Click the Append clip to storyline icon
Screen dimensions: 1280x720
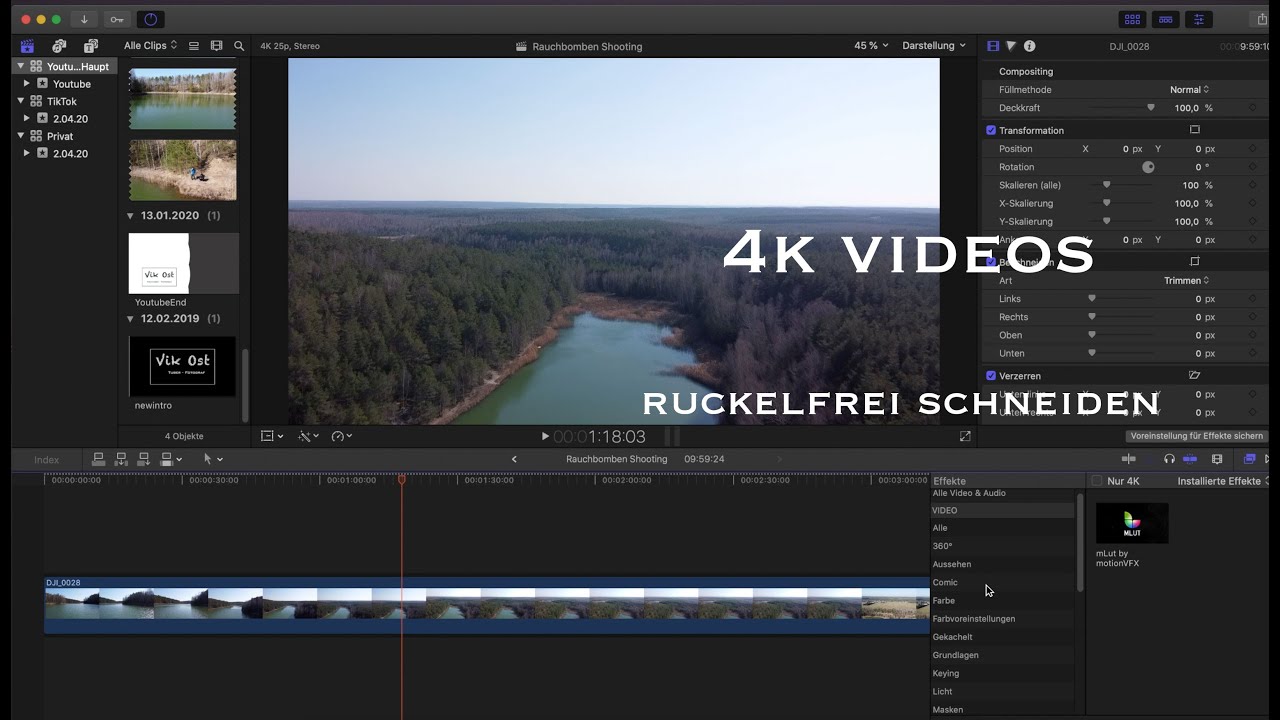point(144,459)
